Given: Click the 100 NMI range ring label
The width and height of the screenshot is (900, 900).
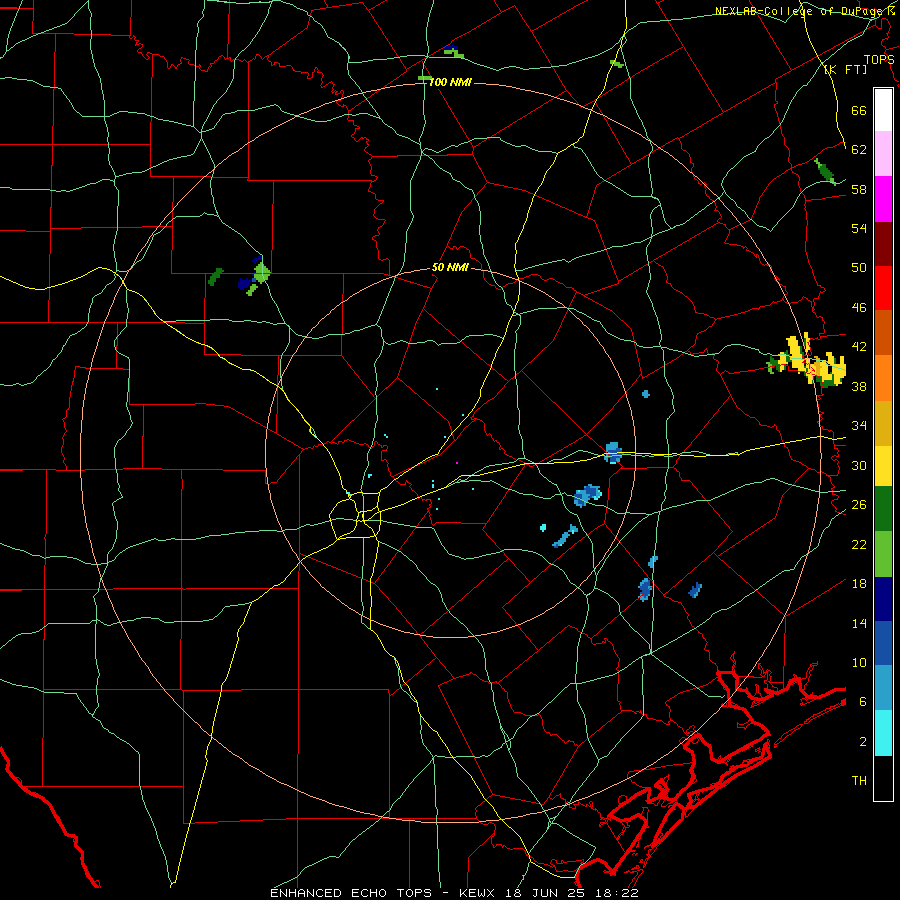Looking at the screenshot, I should [x=450, y=83].
